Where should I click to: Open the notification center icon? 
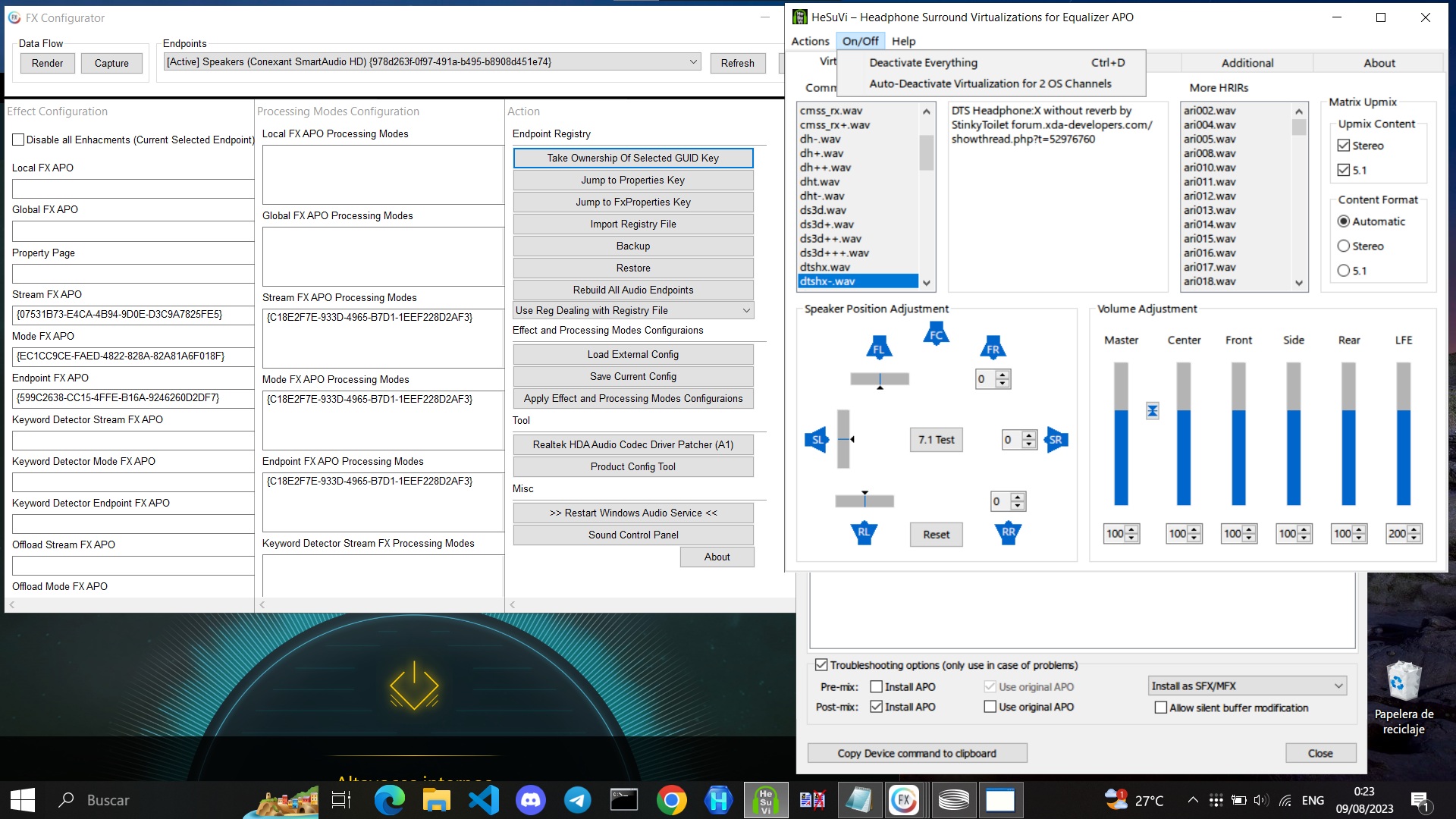(x=1420, y=800)
